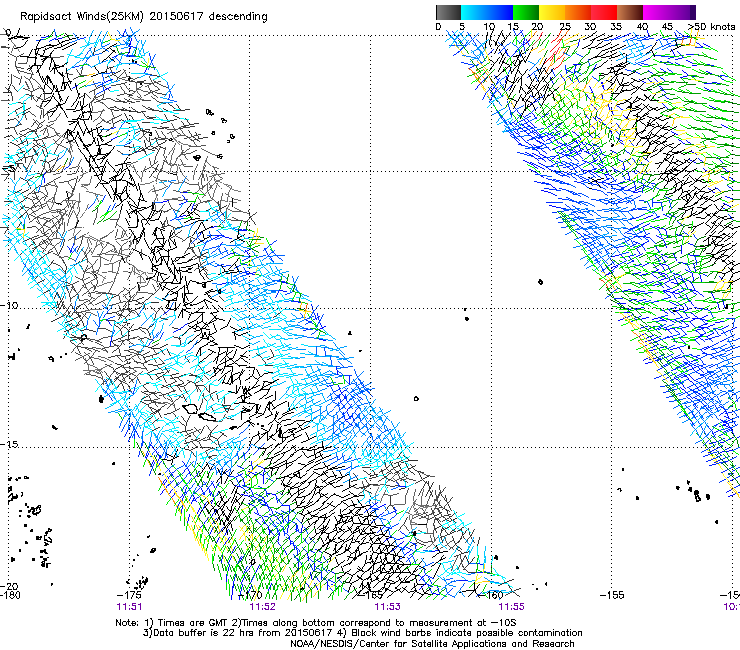Click the '-175' longitude axis label

point(129,595)
